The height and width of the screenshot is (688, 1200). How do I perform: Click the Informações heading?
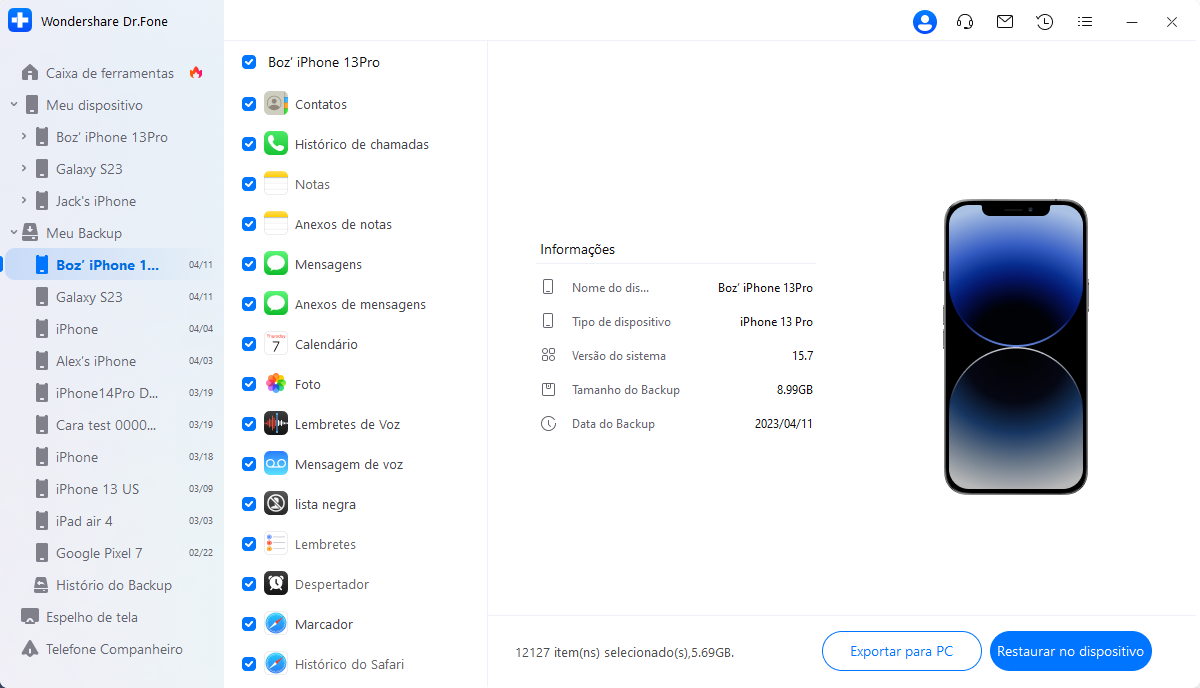coord(578,249)
